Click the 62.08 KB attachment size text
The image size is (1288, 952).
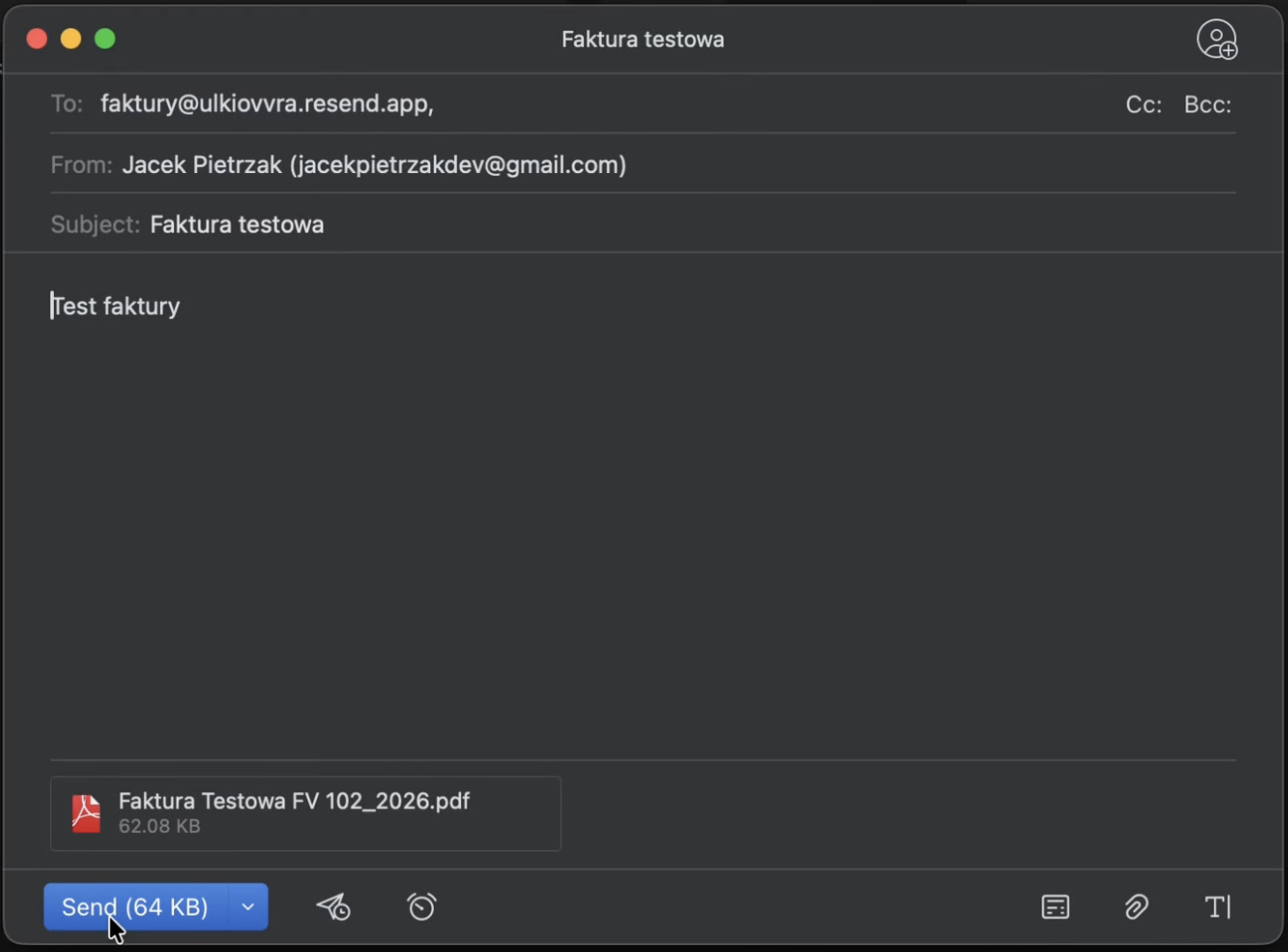tap(160, 827)
